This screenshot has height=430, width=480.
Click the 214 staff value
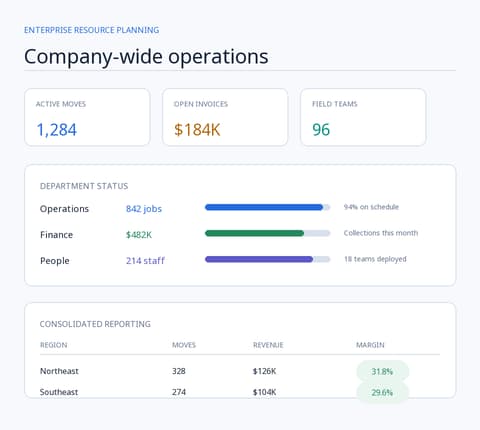145,261
